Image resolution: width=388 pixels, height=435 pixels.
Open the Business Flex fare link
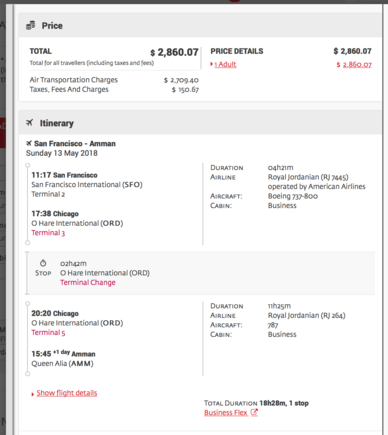click(x=226, y=413)
